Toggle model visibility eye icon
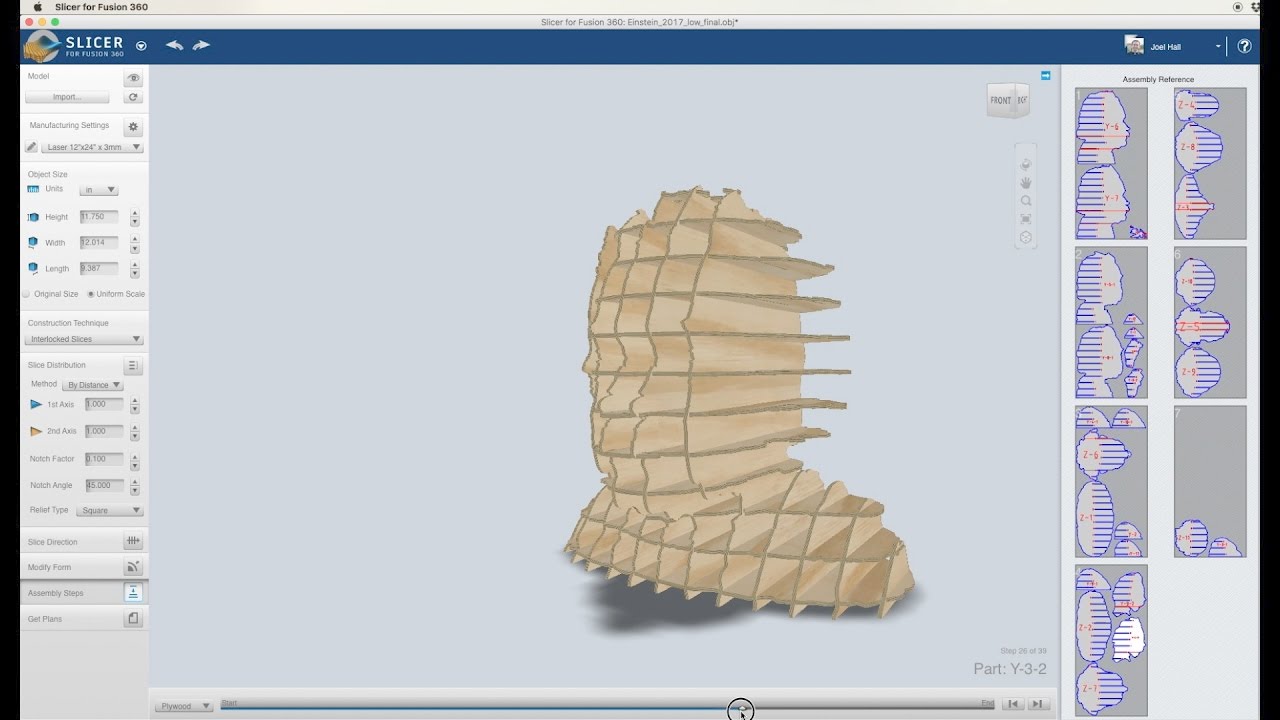The height and width of the screenshot is (720, 1280). click(x=133, y=78)
